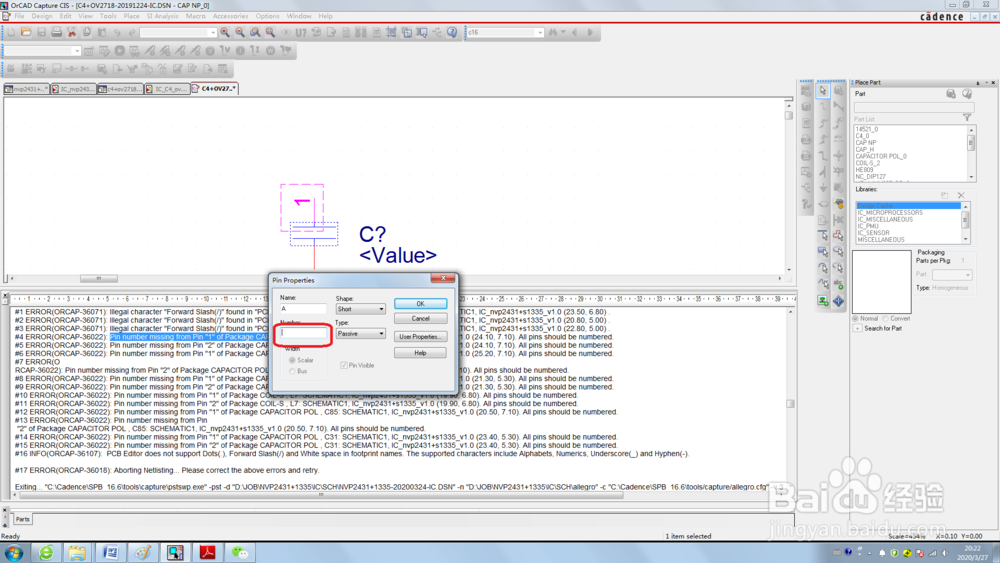Switch to the c4+ov2718 document tab
This screenshot has width=1000, height=563.
pyautogui.click(x=121, y=89)
